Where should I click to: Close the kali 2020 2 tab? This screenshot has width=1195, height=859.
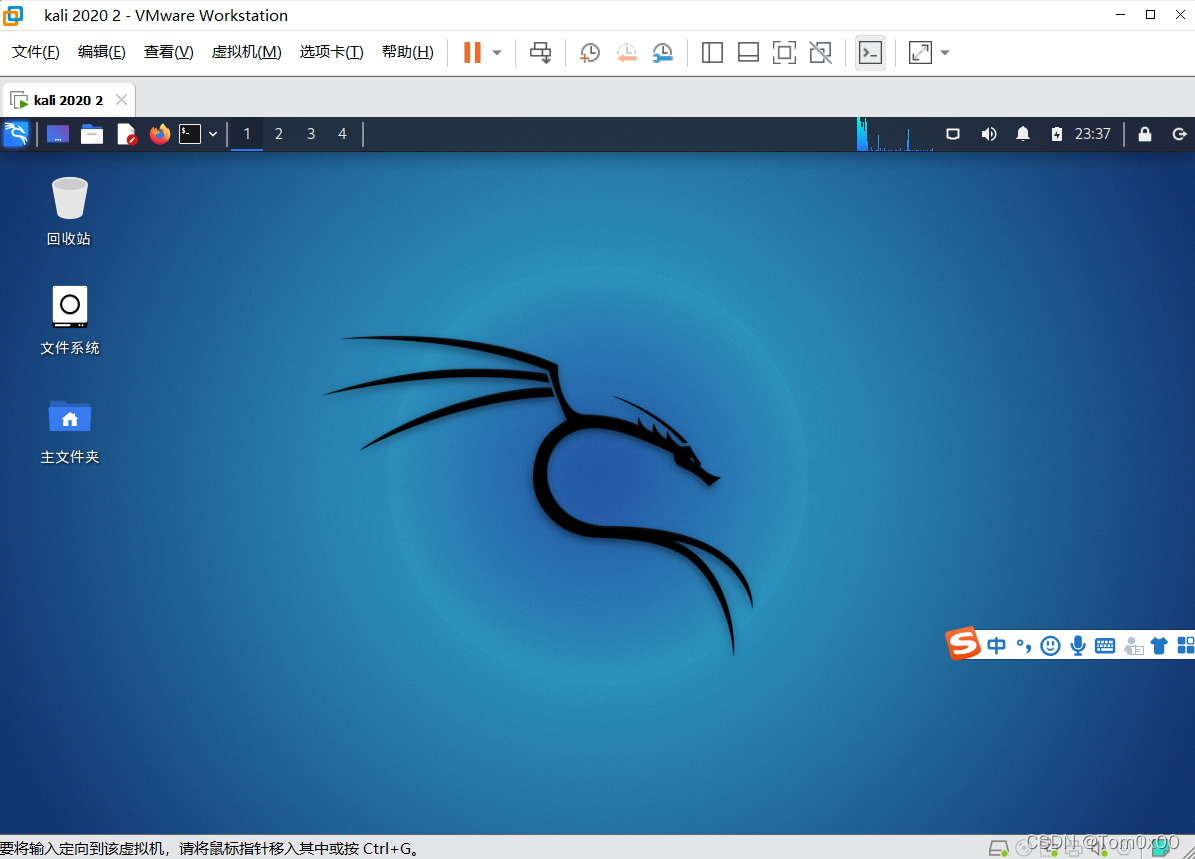click(121, 100)
